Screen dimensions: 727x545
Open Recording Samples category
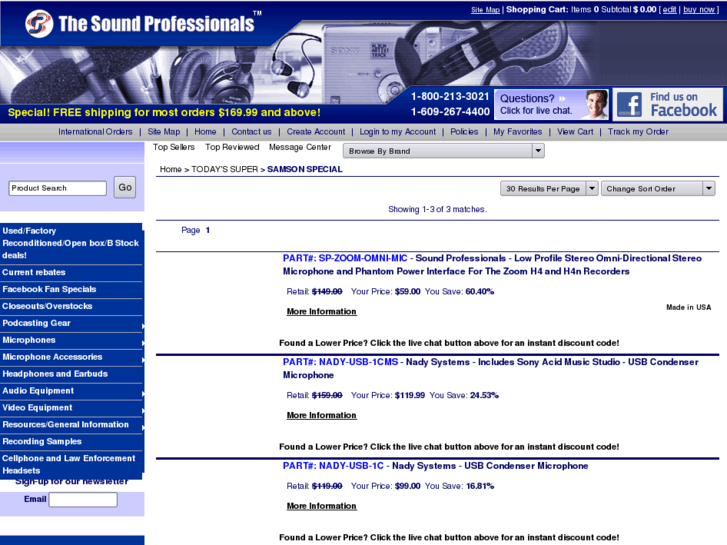pos(71,442)
